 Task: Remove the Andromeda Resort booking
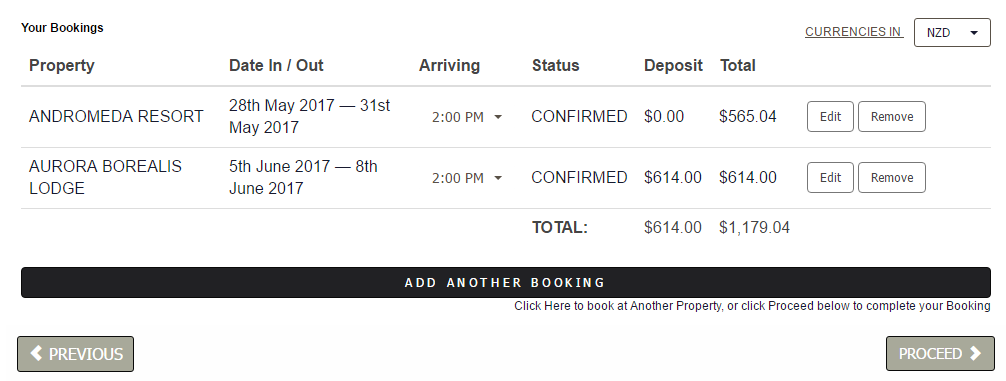tap(892, 117)
